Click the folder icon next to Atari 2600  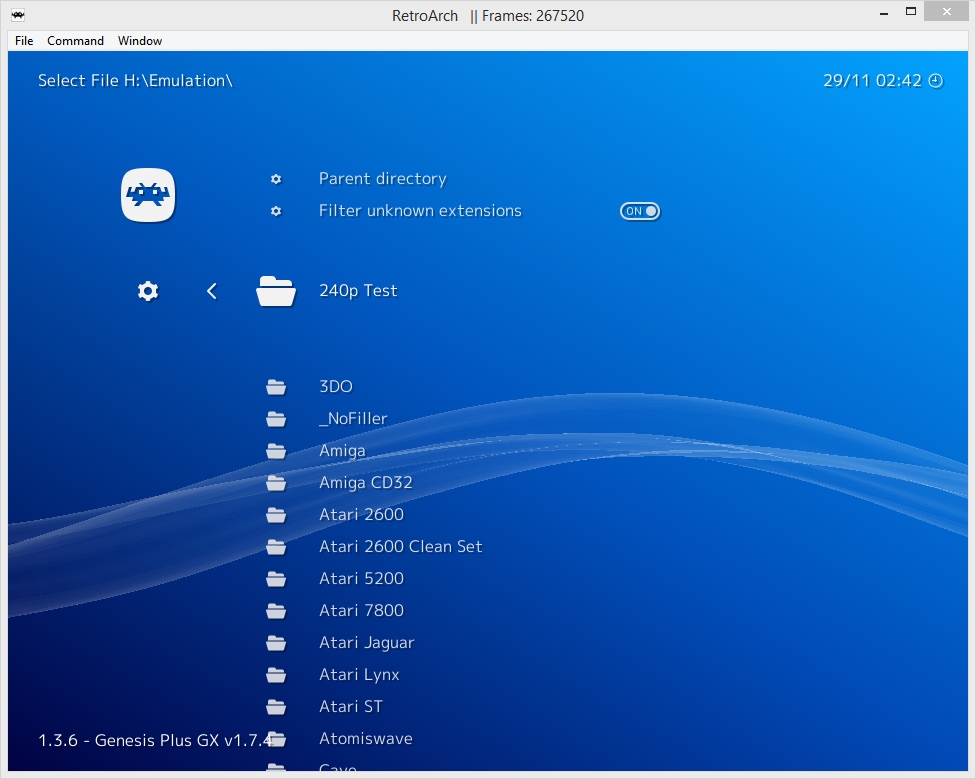pos(276,515)
